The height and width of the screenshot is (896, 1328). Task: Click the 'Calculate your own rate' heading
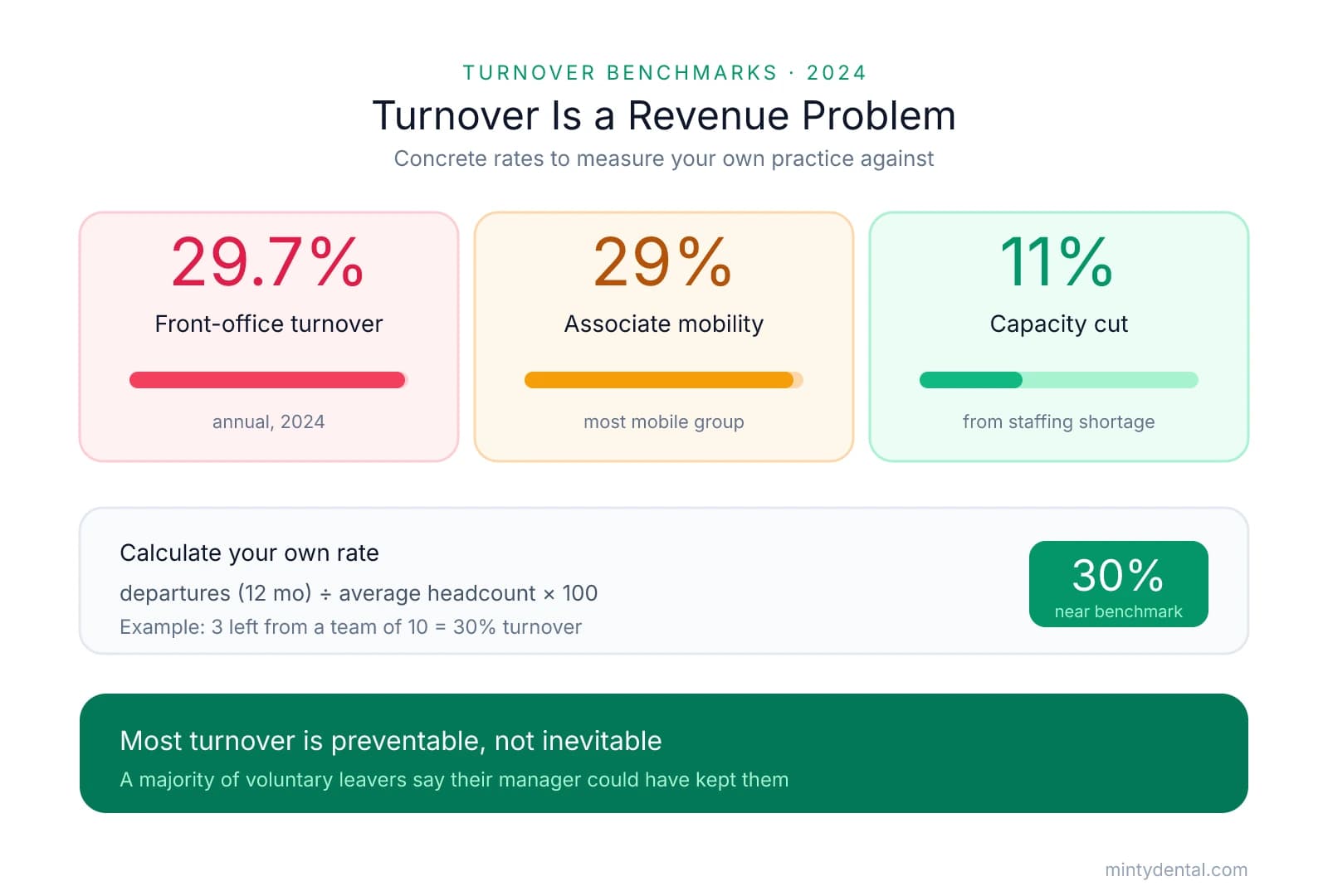(x=249, y=553)
